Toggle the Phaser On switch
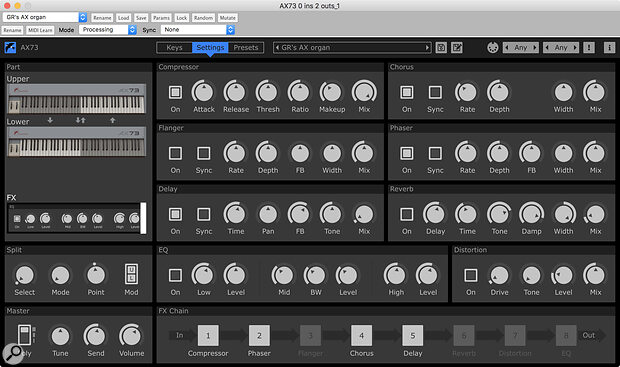 (x=407, y=153)
